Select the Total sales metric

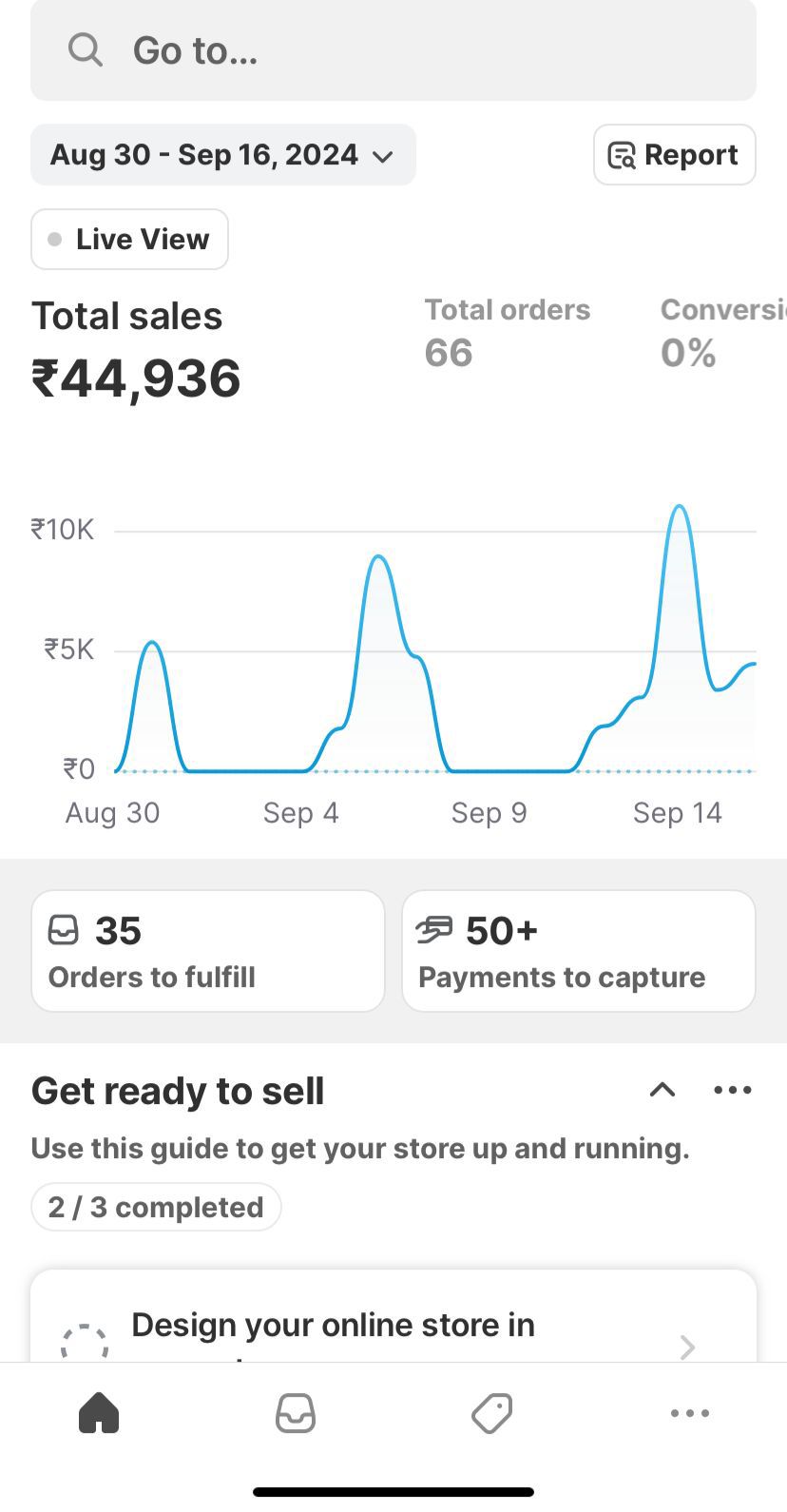click(x=136, y=350)
